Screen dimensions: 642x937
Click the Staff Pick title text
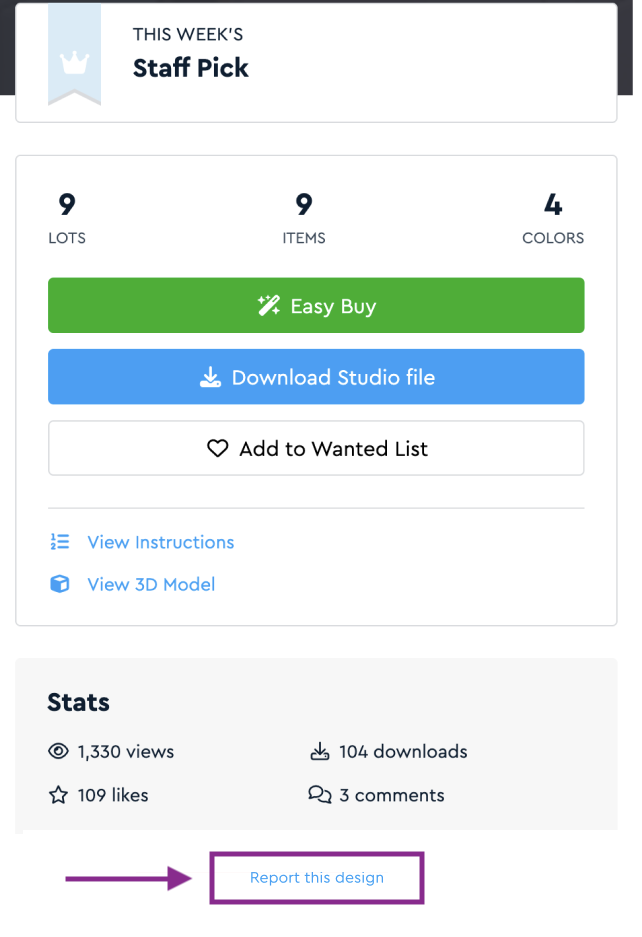click(x=190, y=68)
